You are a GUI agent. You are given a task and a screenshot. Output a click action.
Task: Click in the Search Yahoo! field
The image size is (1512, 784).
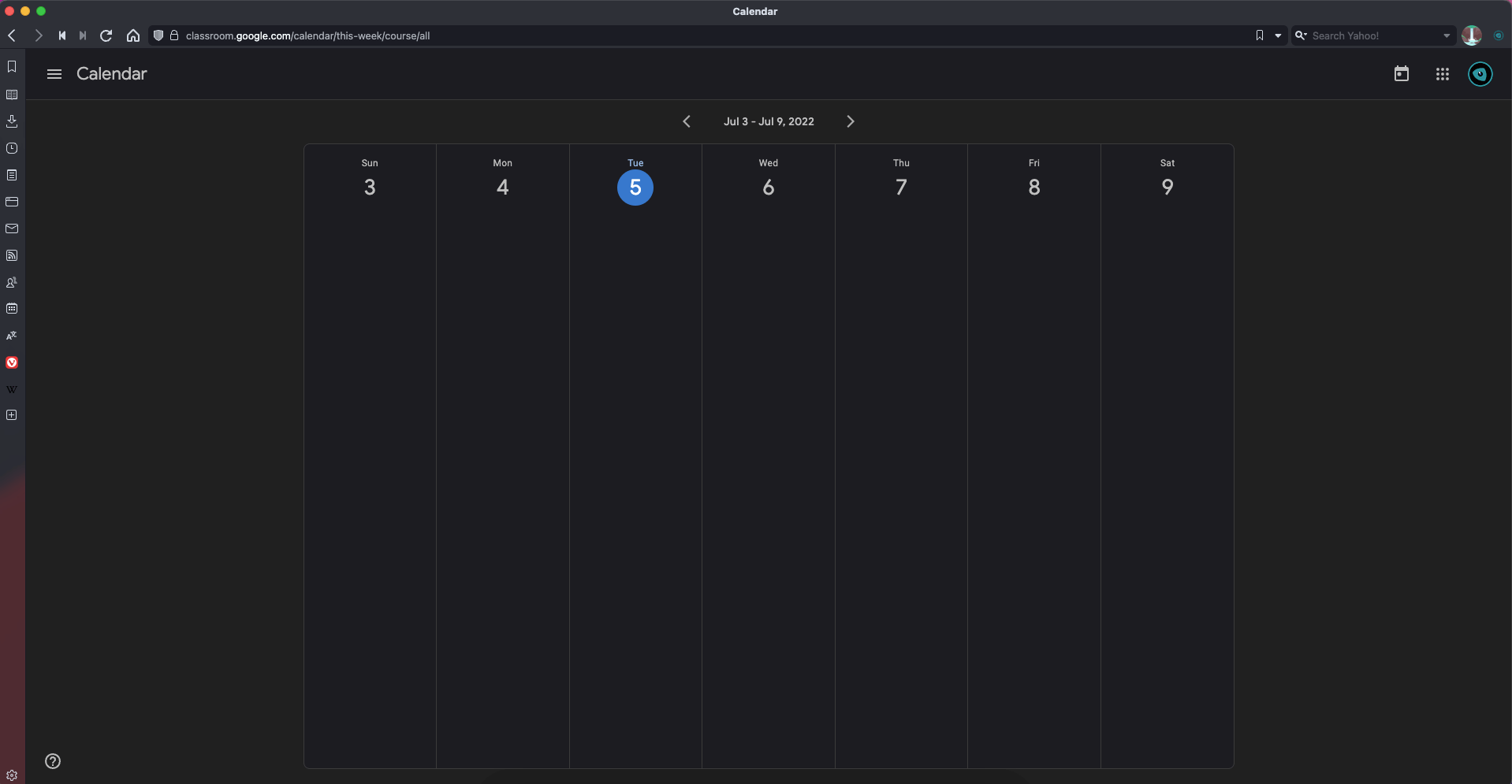click(1374, 35)
